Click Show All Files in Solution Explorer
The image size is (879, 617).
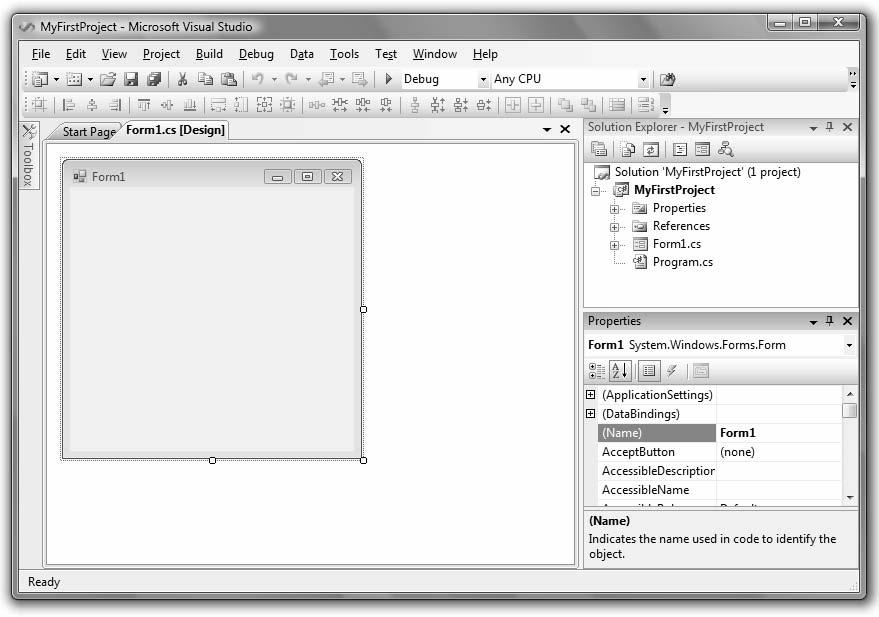pyautogui.click(x=627, y=149)
